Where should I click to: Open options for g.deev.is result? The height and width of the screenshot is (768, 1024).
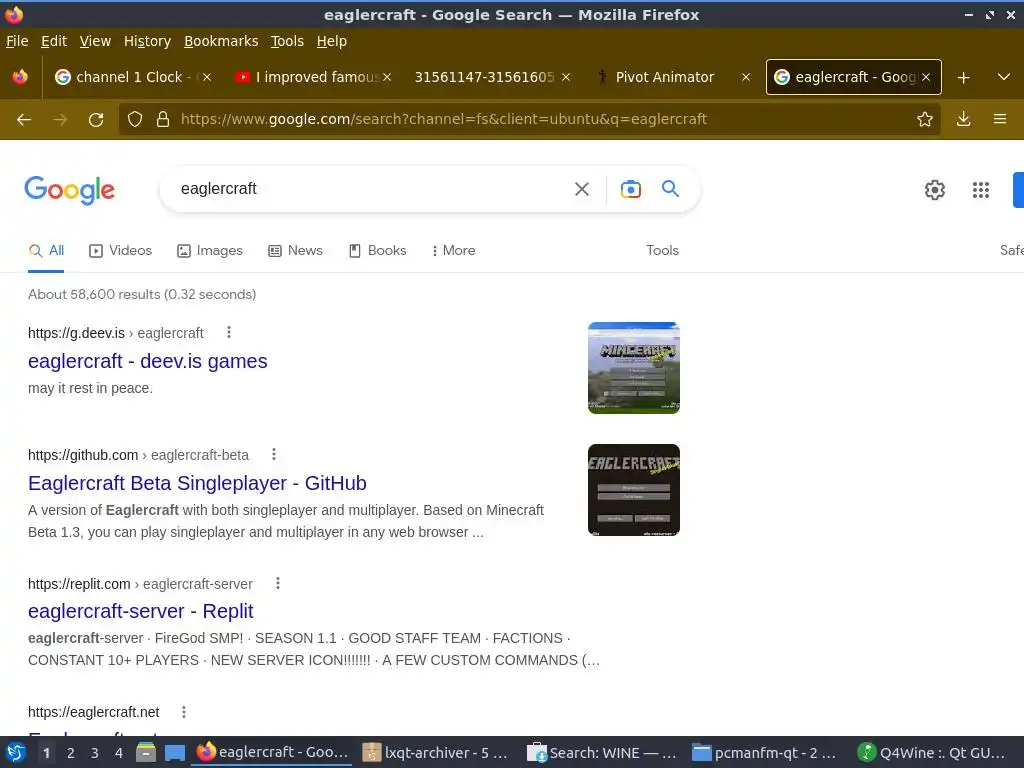(229, 332)
